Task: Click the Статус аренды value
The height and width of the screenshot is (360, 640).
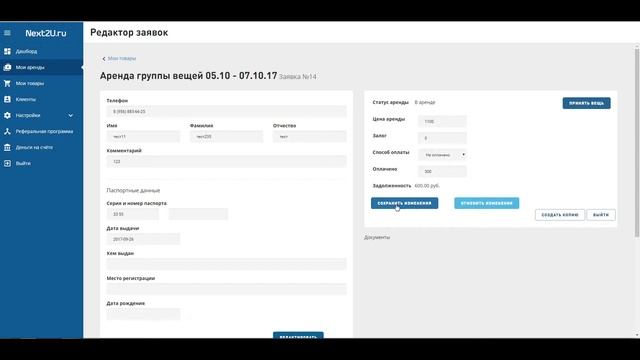Action: [x=425, y=102]
